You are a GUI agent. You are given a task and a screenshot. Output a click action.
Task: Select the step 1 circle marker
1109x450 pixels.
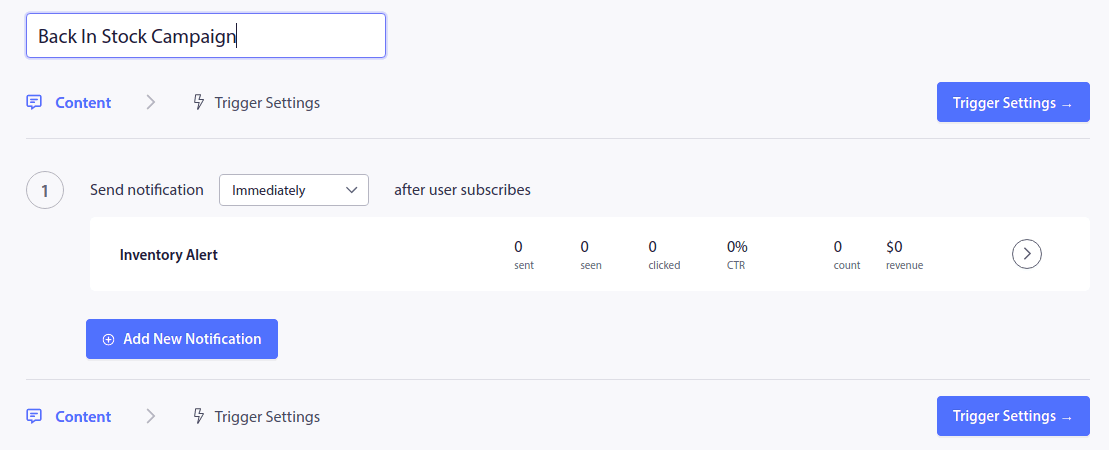coord(45,190)
